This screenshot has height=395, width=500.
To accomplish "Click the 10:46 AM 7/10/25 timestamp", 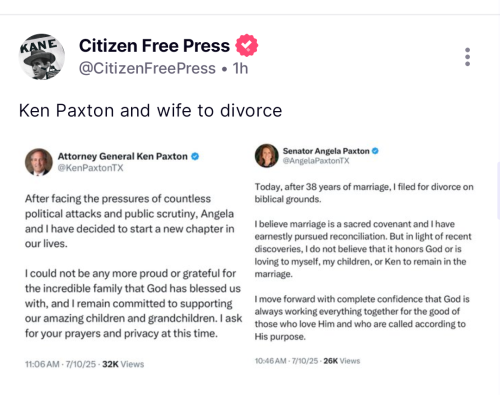I will (286, 361).
